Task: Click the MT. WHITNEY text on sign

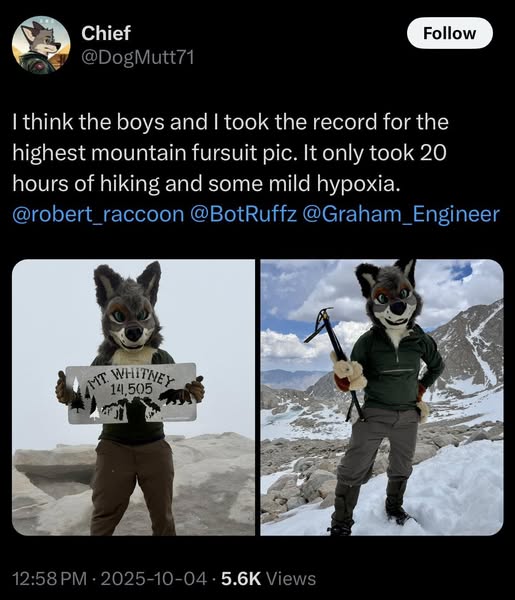Action: (x=132, y=377)
